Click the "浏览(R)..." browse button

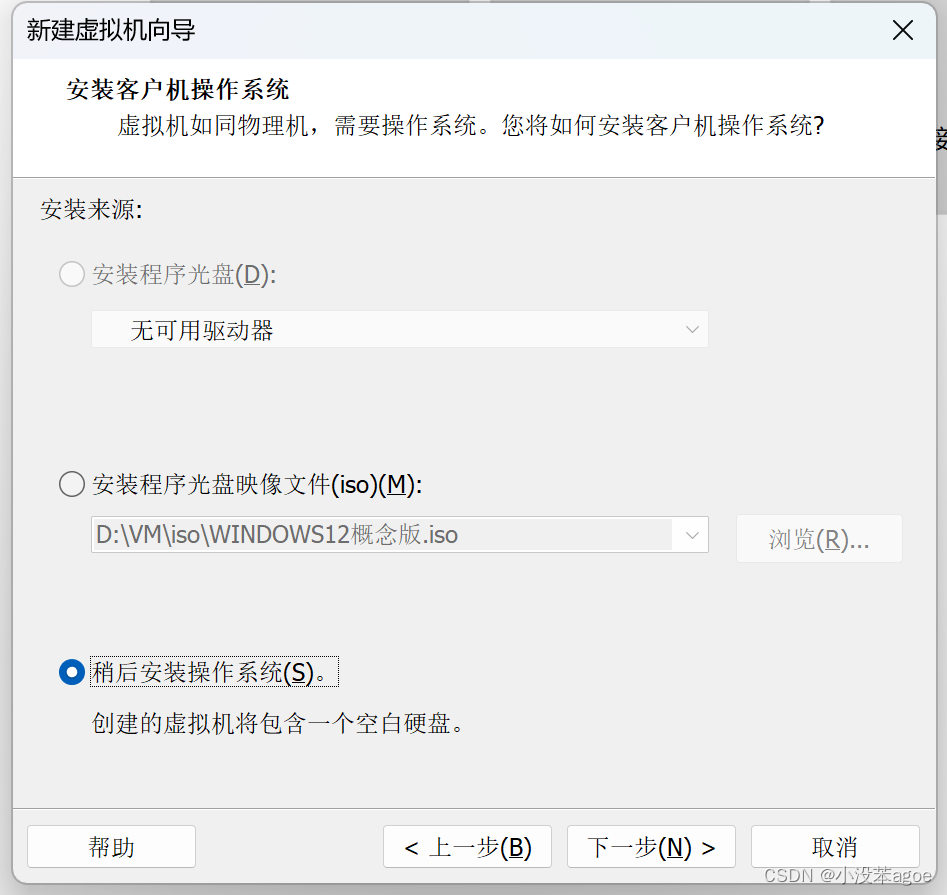coord(819,538)
